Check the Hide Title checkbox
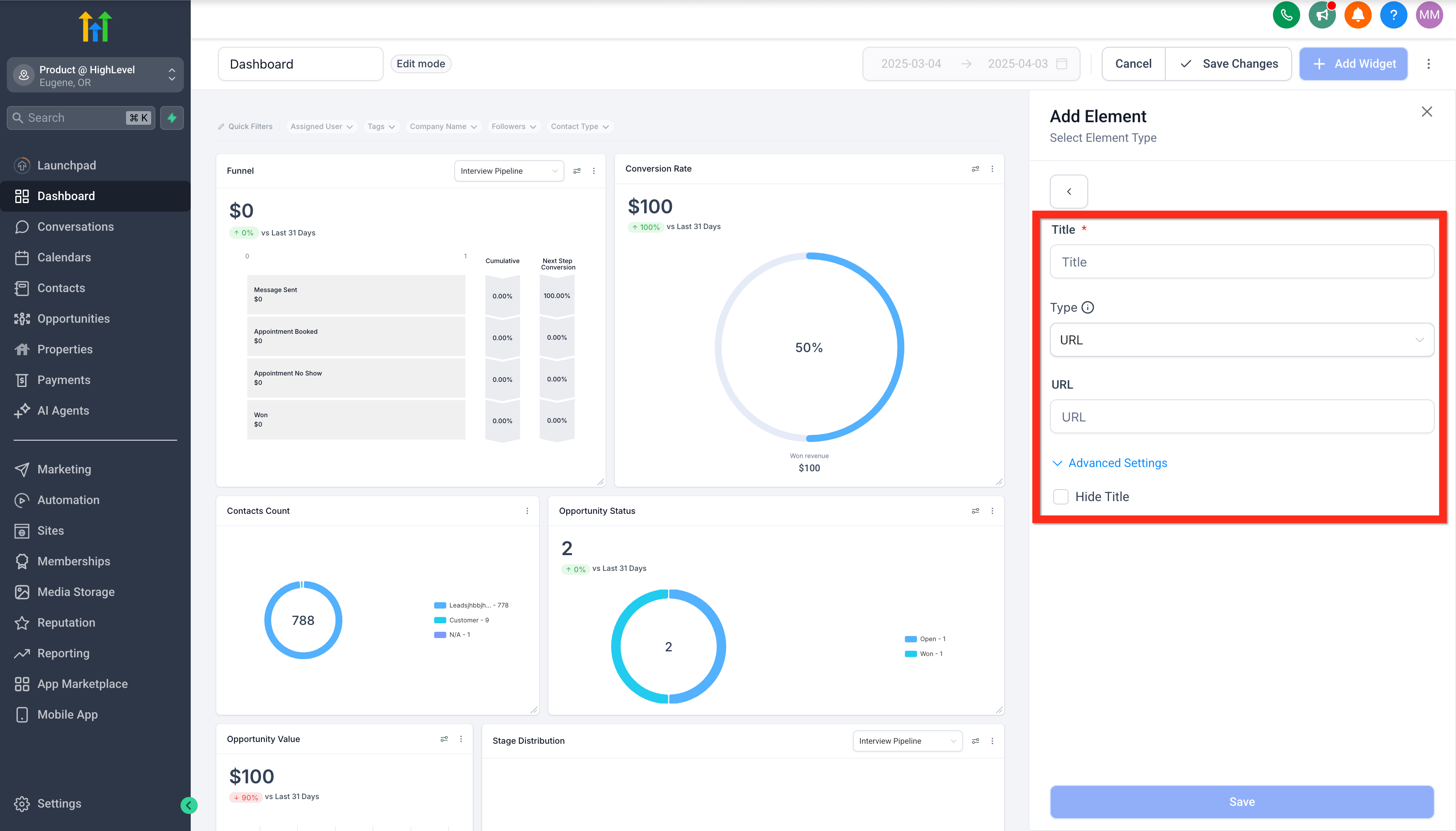Screen dimensions: 1456x831 click(x=1060, y=496)
